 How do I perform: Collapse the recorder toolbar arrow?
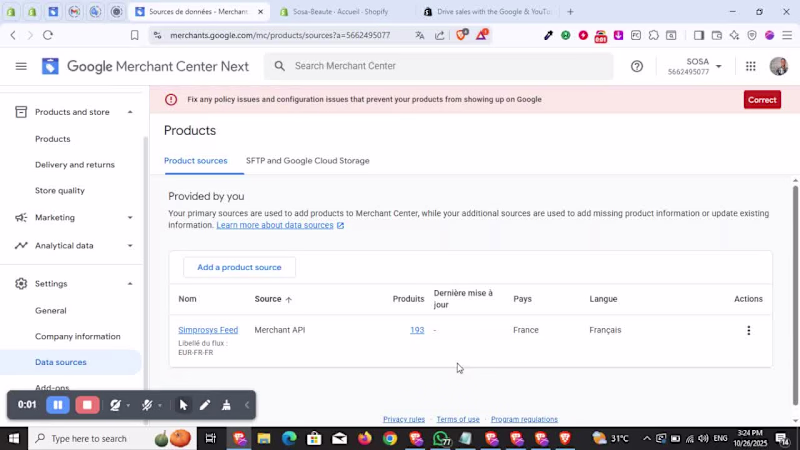247,405
